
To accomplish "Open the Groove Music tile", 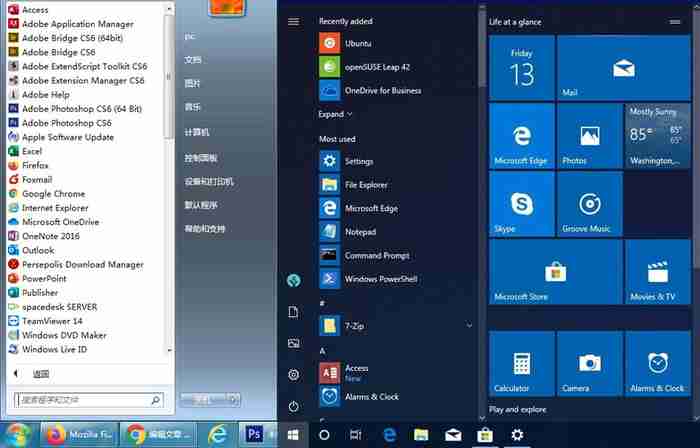I will [x=590, y=204].
